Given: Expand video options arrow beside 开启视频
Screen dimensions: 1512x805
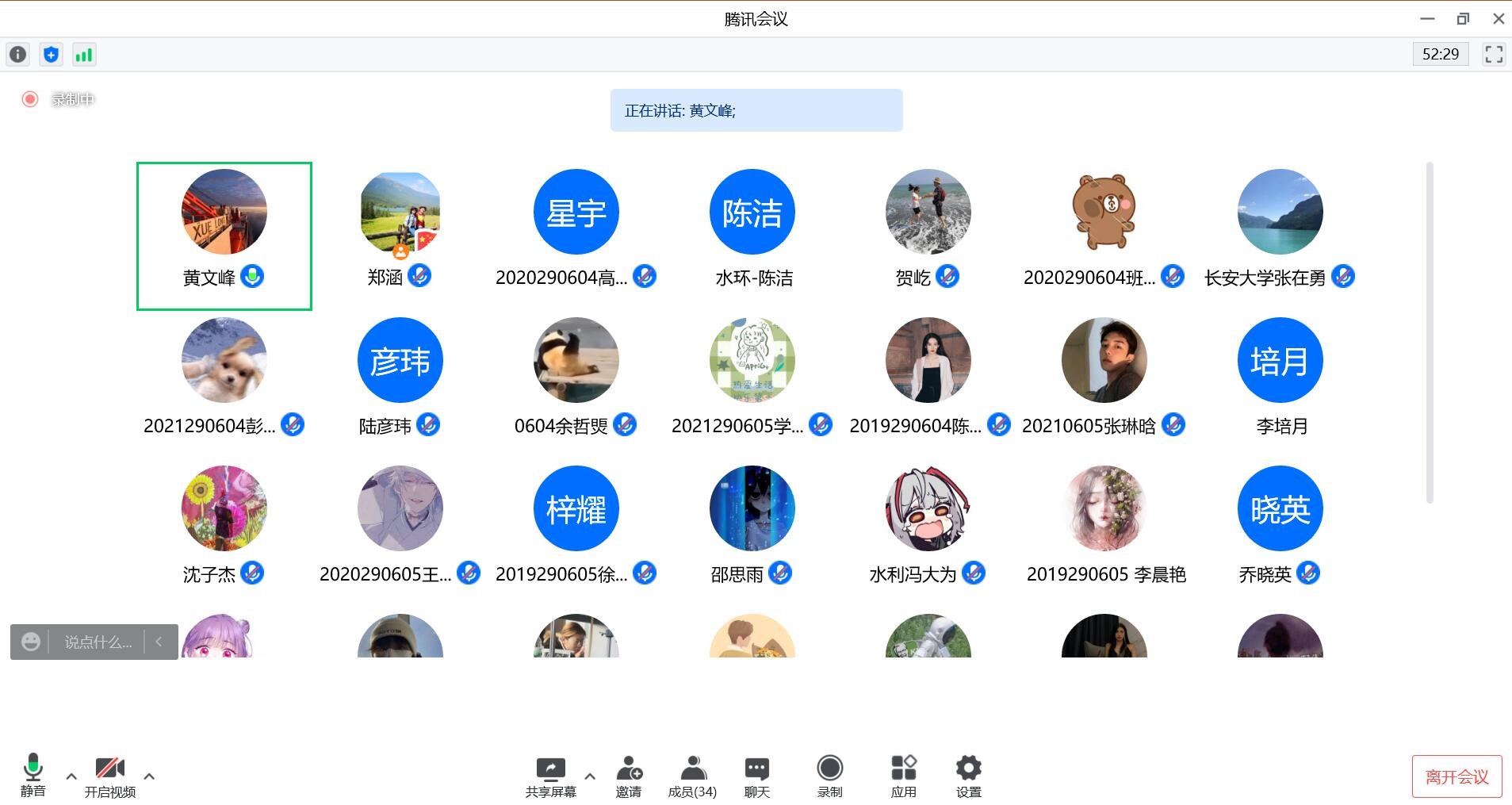Looking at the screenshot, I should [x=149, y=776].
